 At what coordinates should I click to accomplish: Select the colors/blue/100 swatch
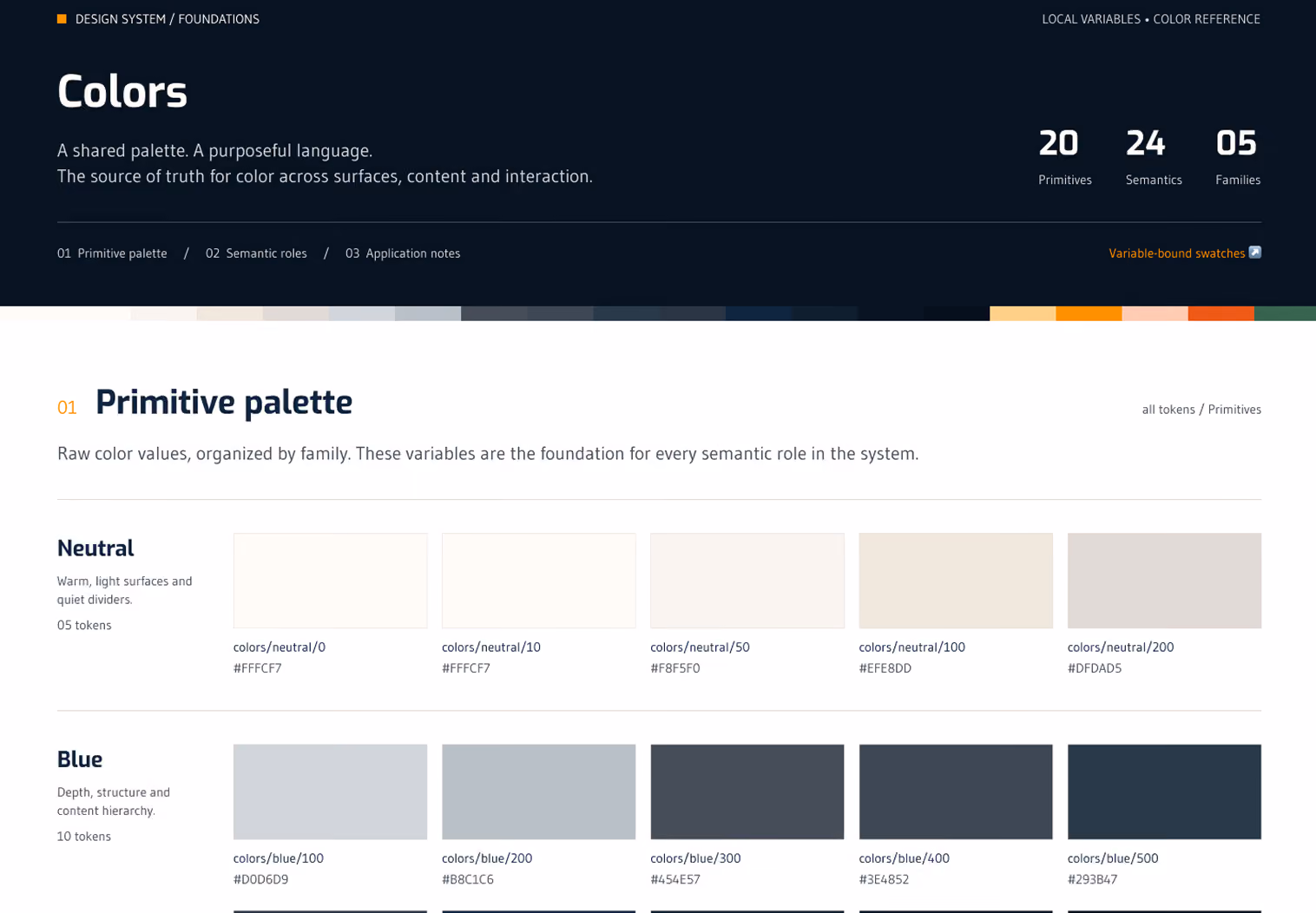[330, 791]
